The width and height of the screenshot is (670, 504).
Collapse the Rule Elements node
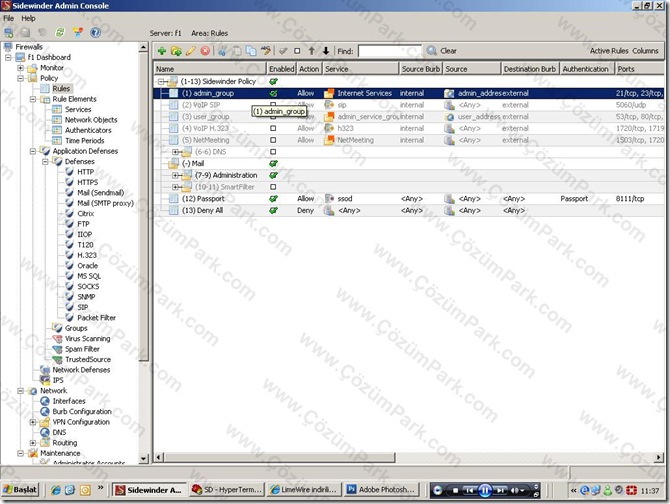pos(33,99)
